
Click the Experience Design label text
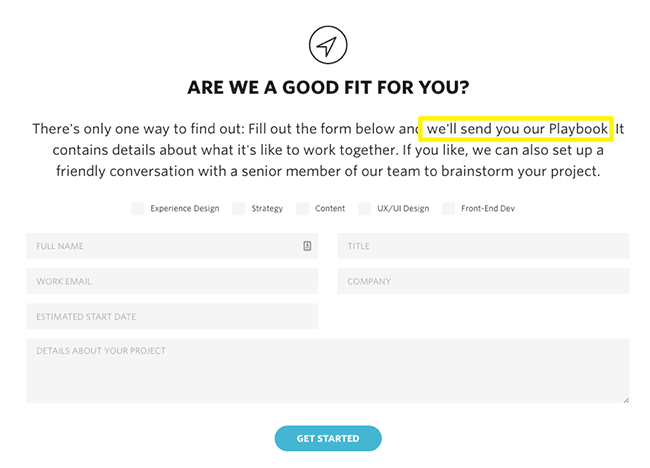tap(185, 209)
